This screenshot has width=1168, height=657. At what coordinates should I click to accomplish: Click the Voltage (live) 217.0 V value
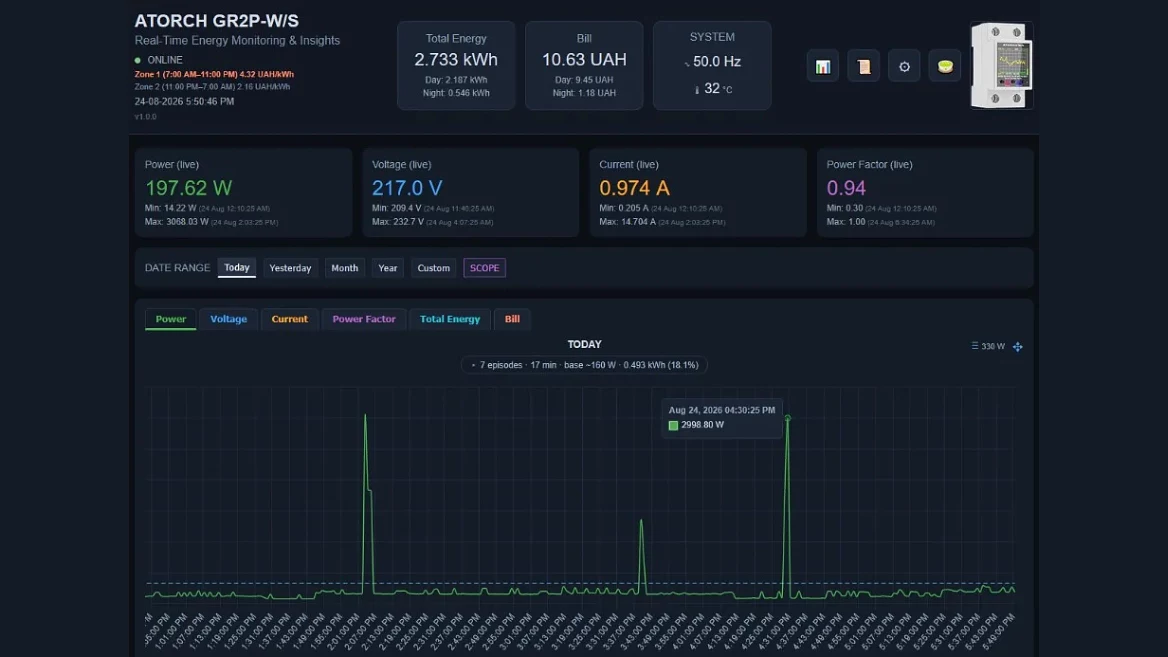[407, 188]
